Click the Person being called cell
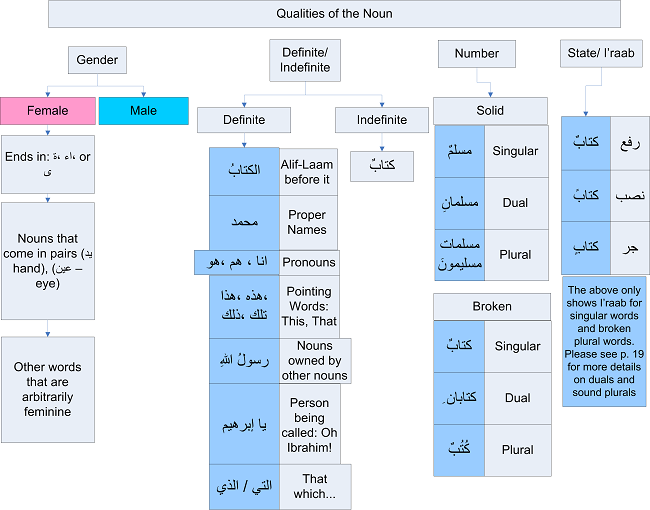The image size is (650, 510). tap(309, 424)
